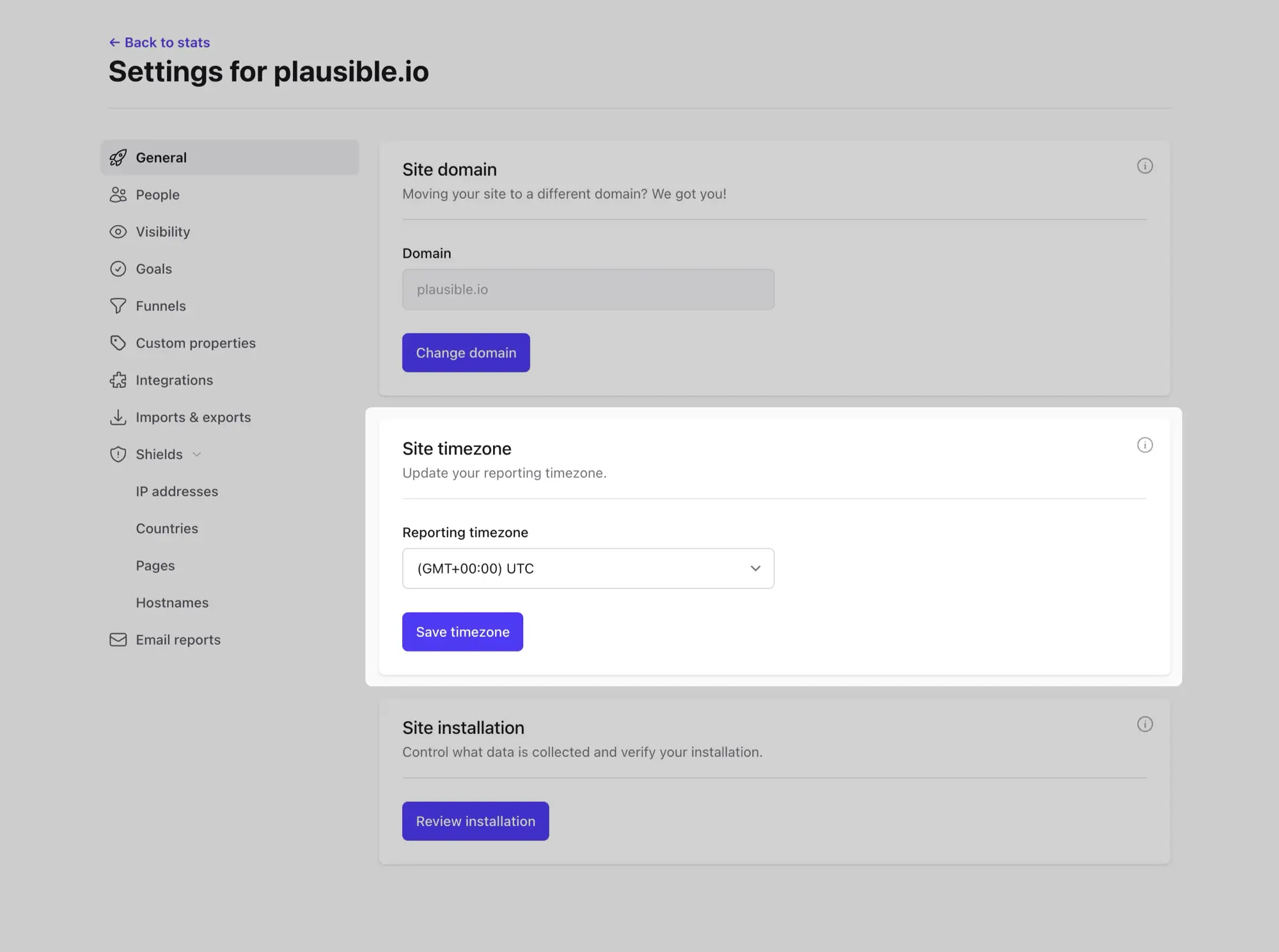Viewport: 1279px width, 952px height.
Task: Click the checkmark circle Goals icon
Action: pyautogui.click(x=118, y=269)
